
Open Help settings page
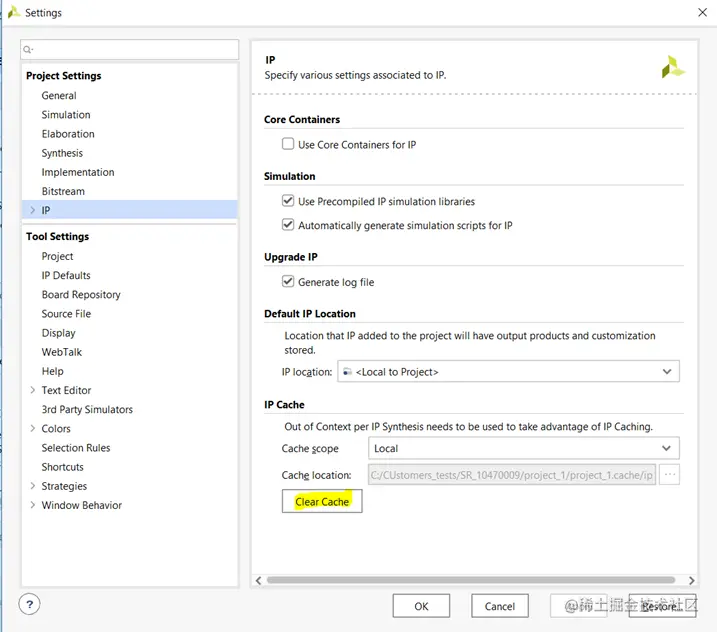tap(53, 371)
